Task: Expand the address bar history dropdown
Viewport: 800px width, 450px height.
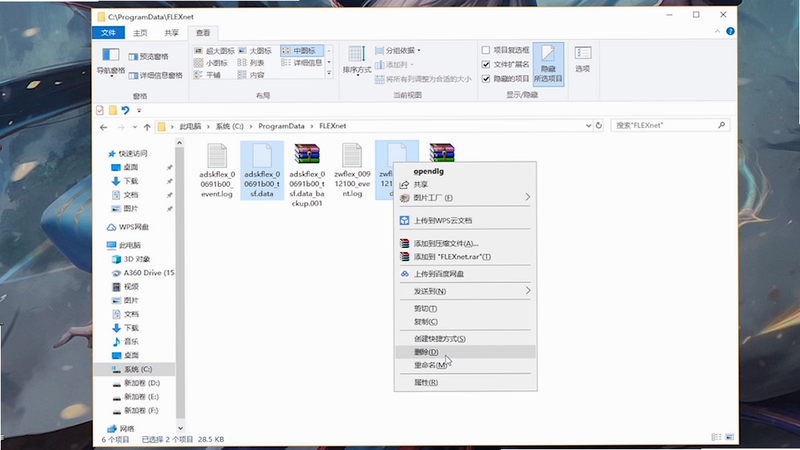Action: (x=588, y=126)
